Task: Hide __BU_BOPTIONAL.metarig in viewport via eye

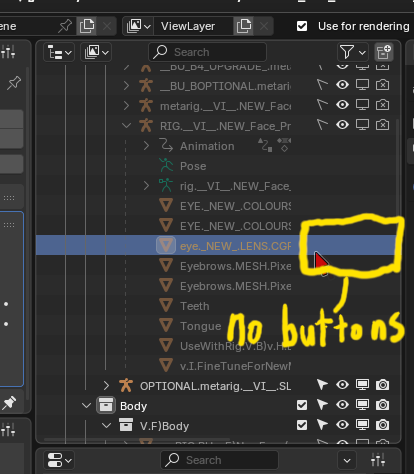Action: click(x=342, y=85)
